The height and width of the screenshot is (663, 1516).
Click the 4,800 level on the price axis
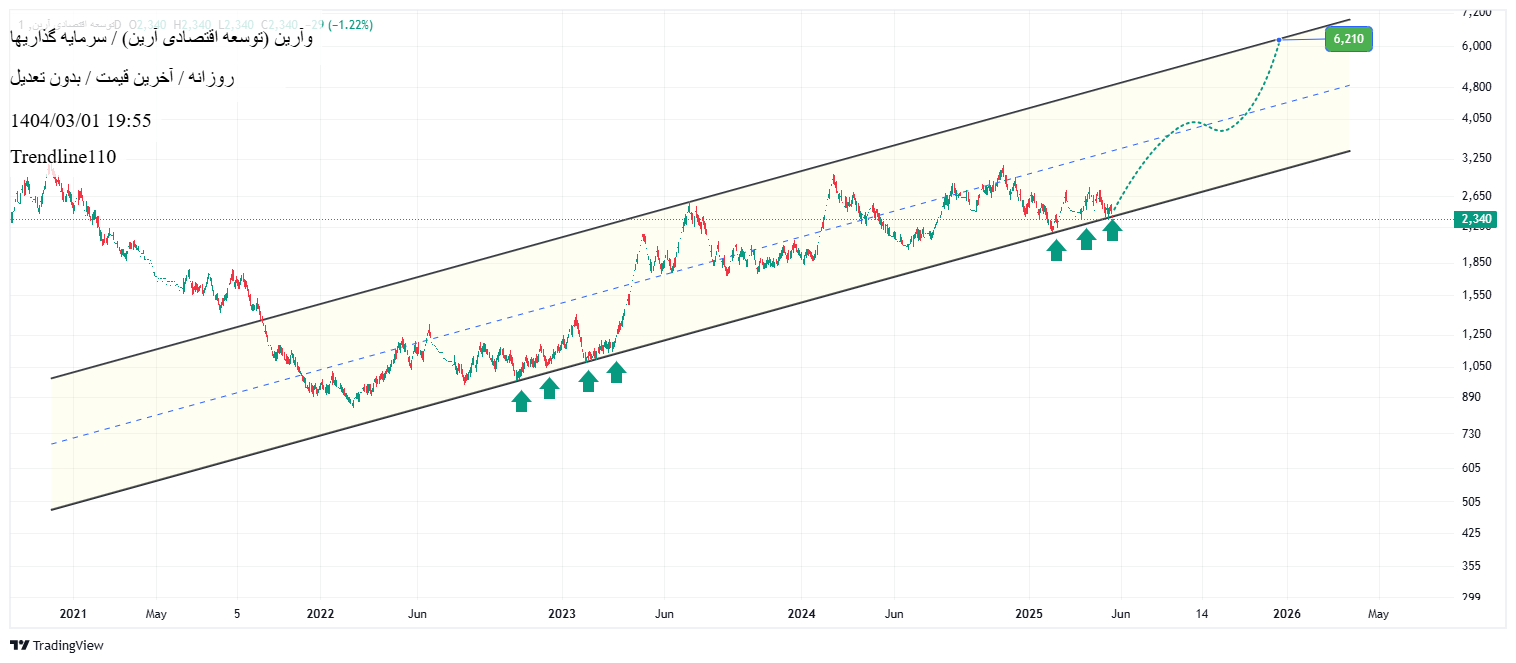pos(1476,86)
